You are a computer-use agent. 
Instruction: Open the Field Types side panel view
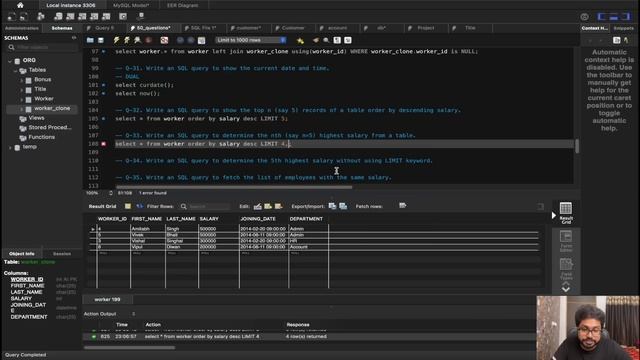tap(566, 269)
